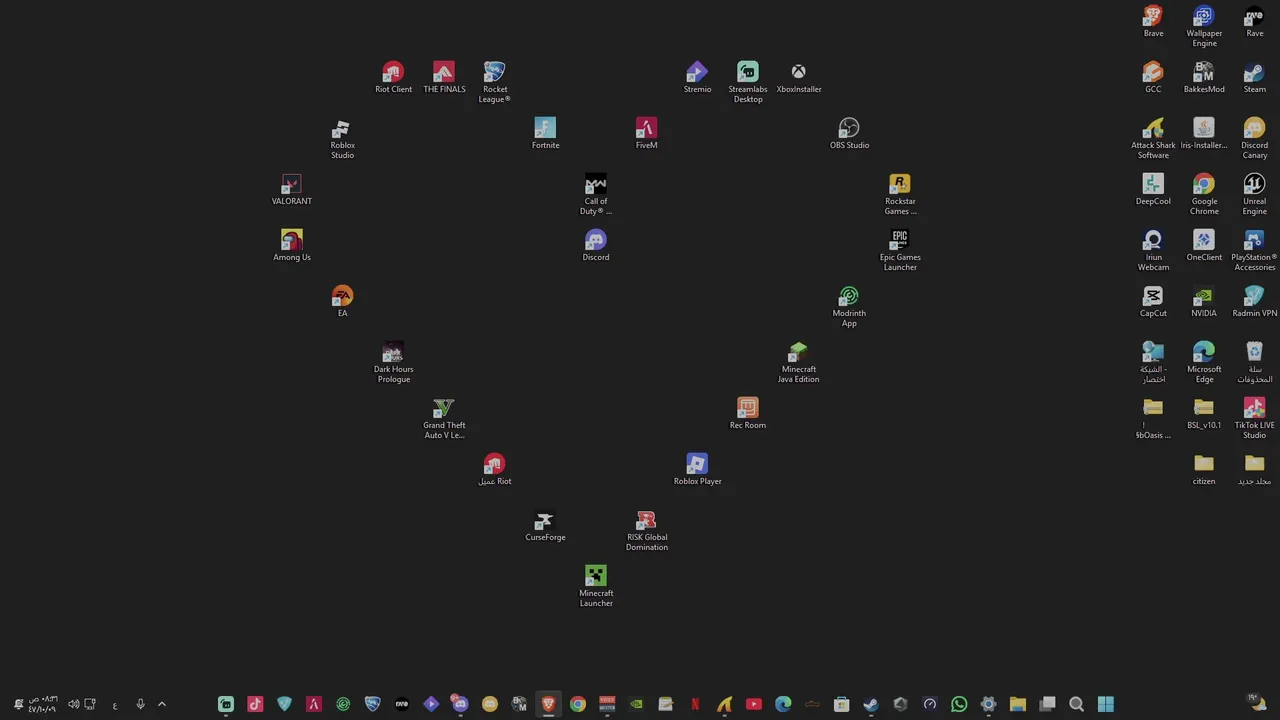Select the BakkesMod desktop icon
The image size is (1280, 720).
tap(1204, 77)
